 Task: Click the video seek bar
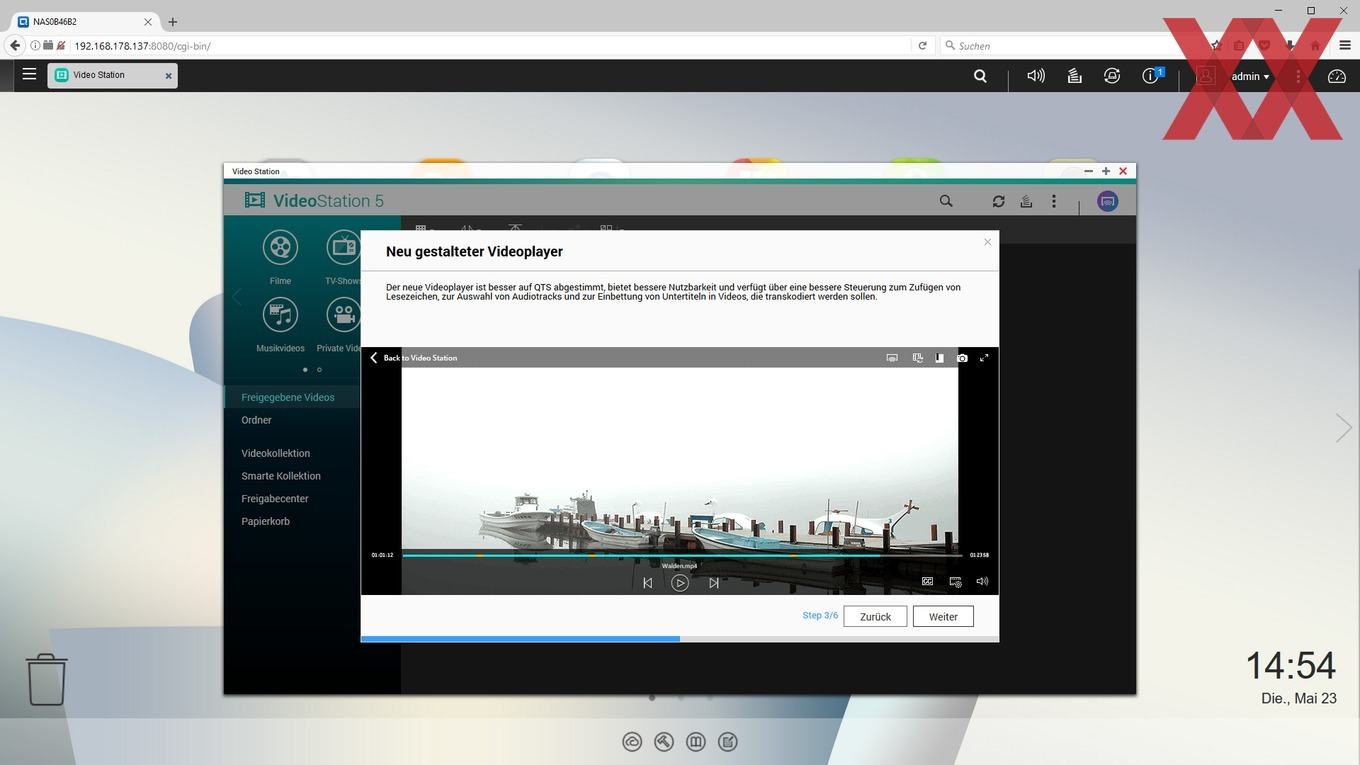(x=681, y=555)
